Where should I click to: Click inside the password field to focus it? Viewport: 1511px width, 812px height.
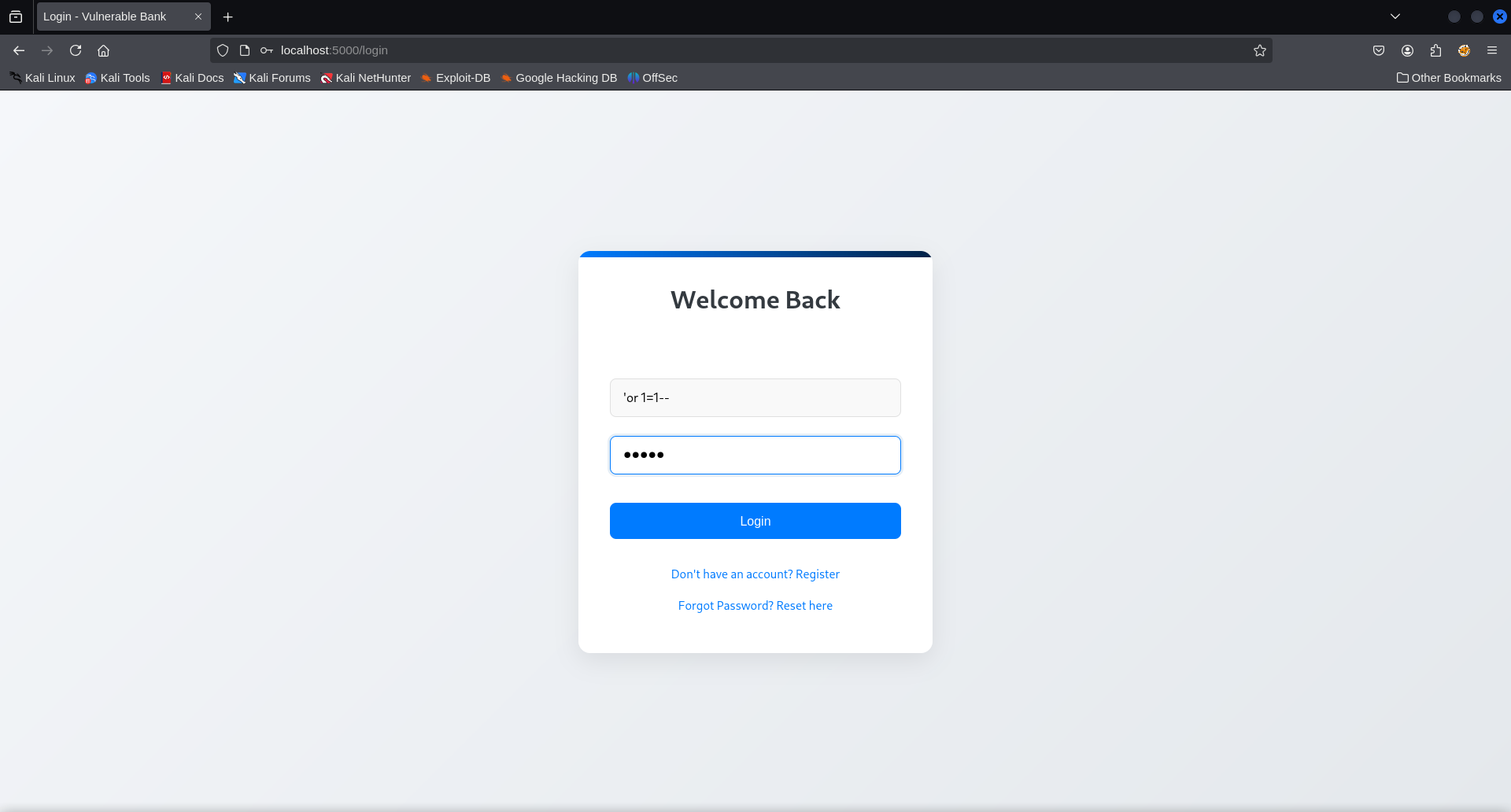(x=755, y=455)
